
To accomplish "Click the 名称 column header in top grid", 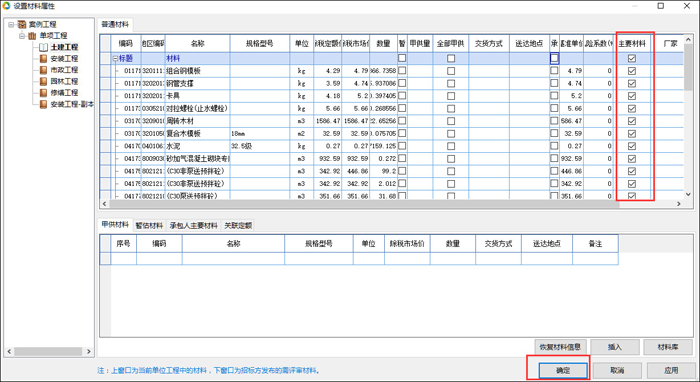I will (x=198, y=43).
